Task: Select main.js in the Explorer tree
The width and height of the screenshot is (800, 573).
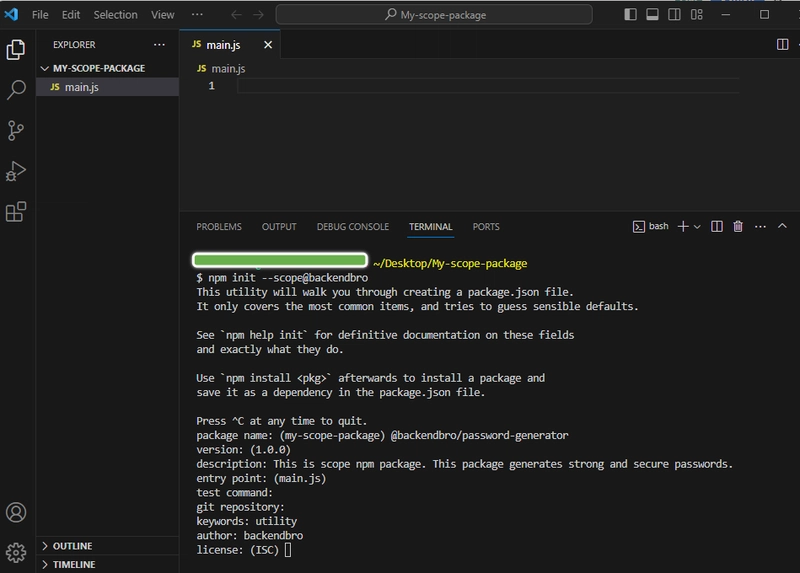Action: [x=81, y=88]
